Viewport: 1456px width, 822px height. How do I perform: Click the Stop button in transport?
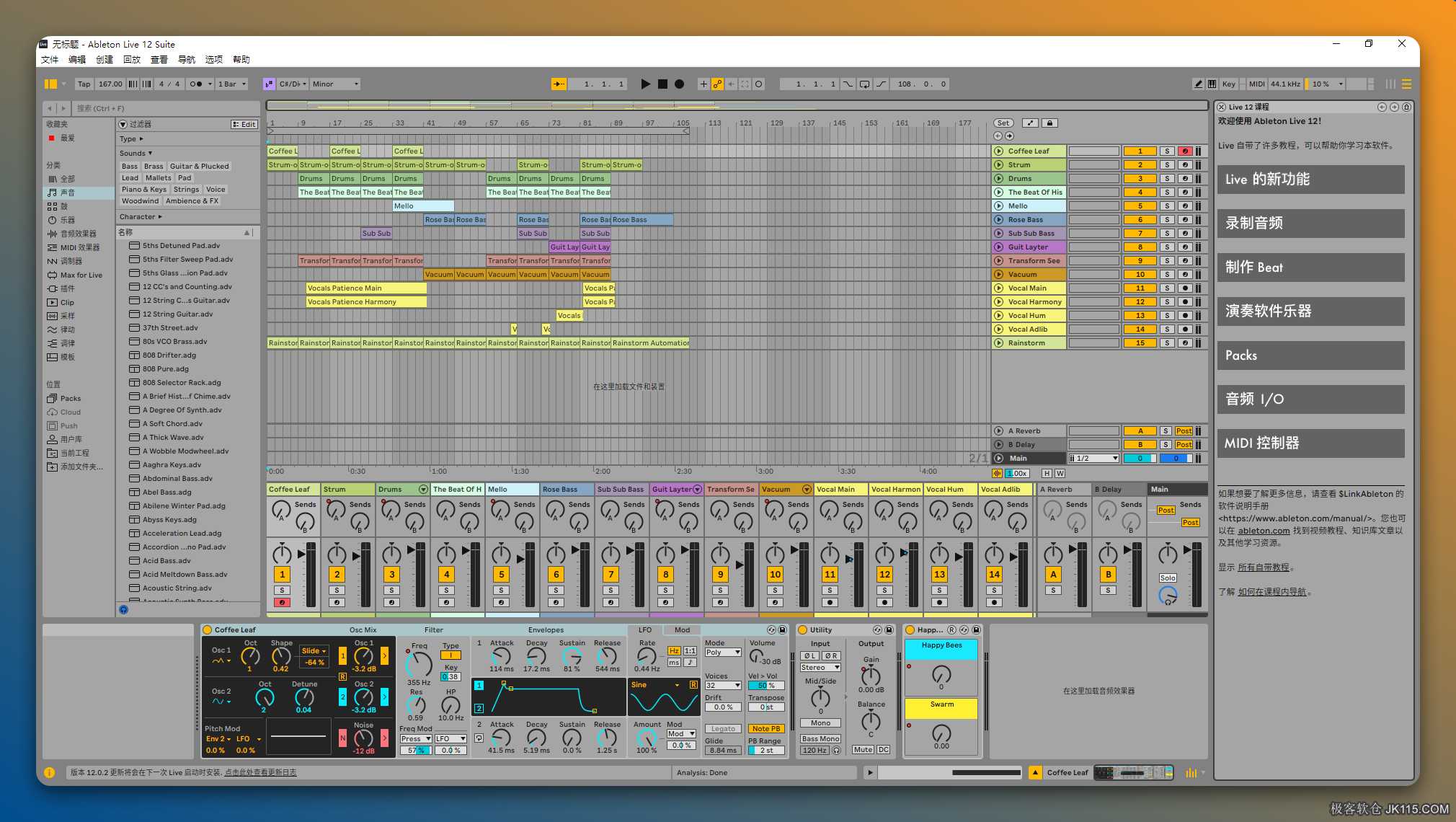click(662, 84)
